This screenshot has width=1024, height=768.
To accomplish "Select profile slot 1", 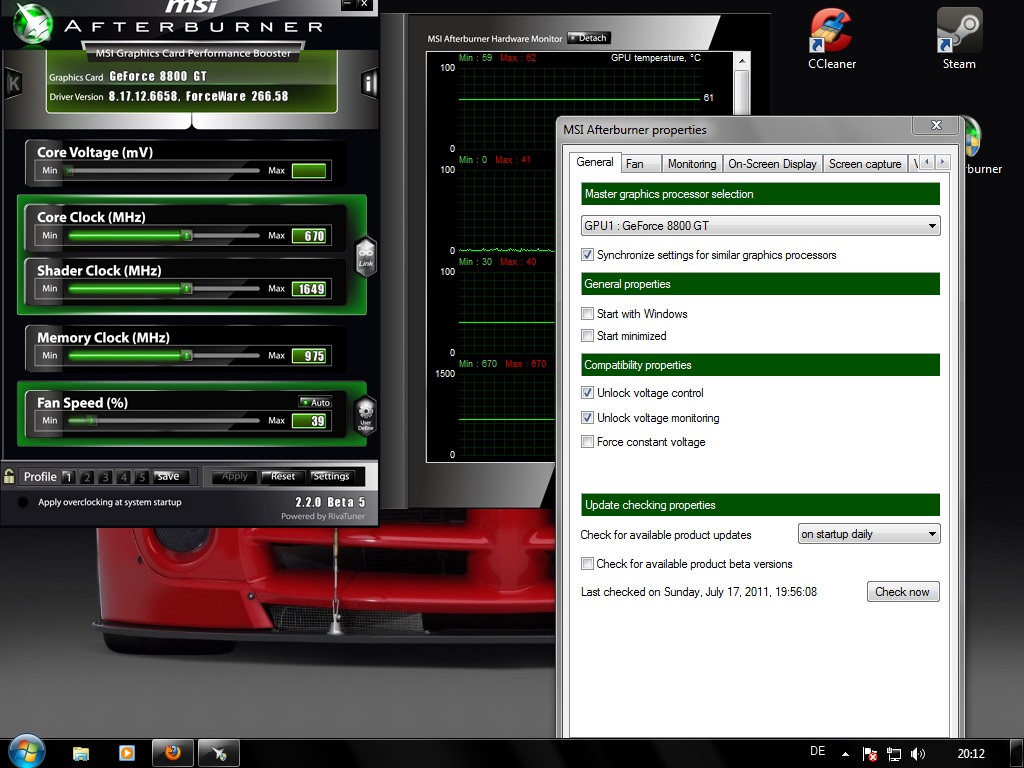I will click(x=68, y=477).
